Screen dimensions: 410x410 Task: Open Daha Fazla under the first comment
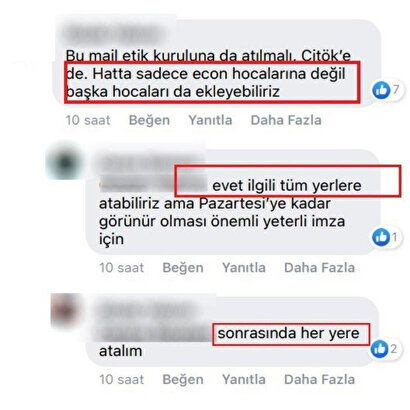(x=286, y=120)
